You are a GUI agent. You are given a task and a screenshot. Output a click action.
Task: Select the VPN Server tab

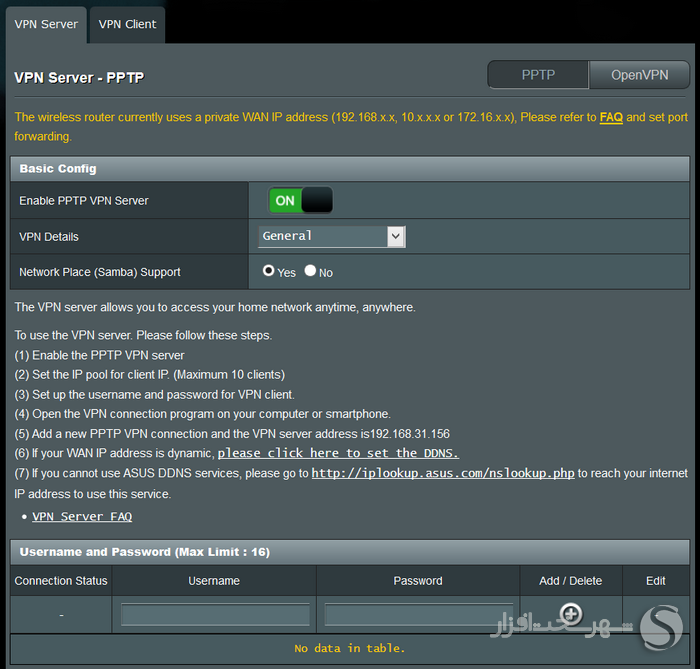tap(46, 25)
